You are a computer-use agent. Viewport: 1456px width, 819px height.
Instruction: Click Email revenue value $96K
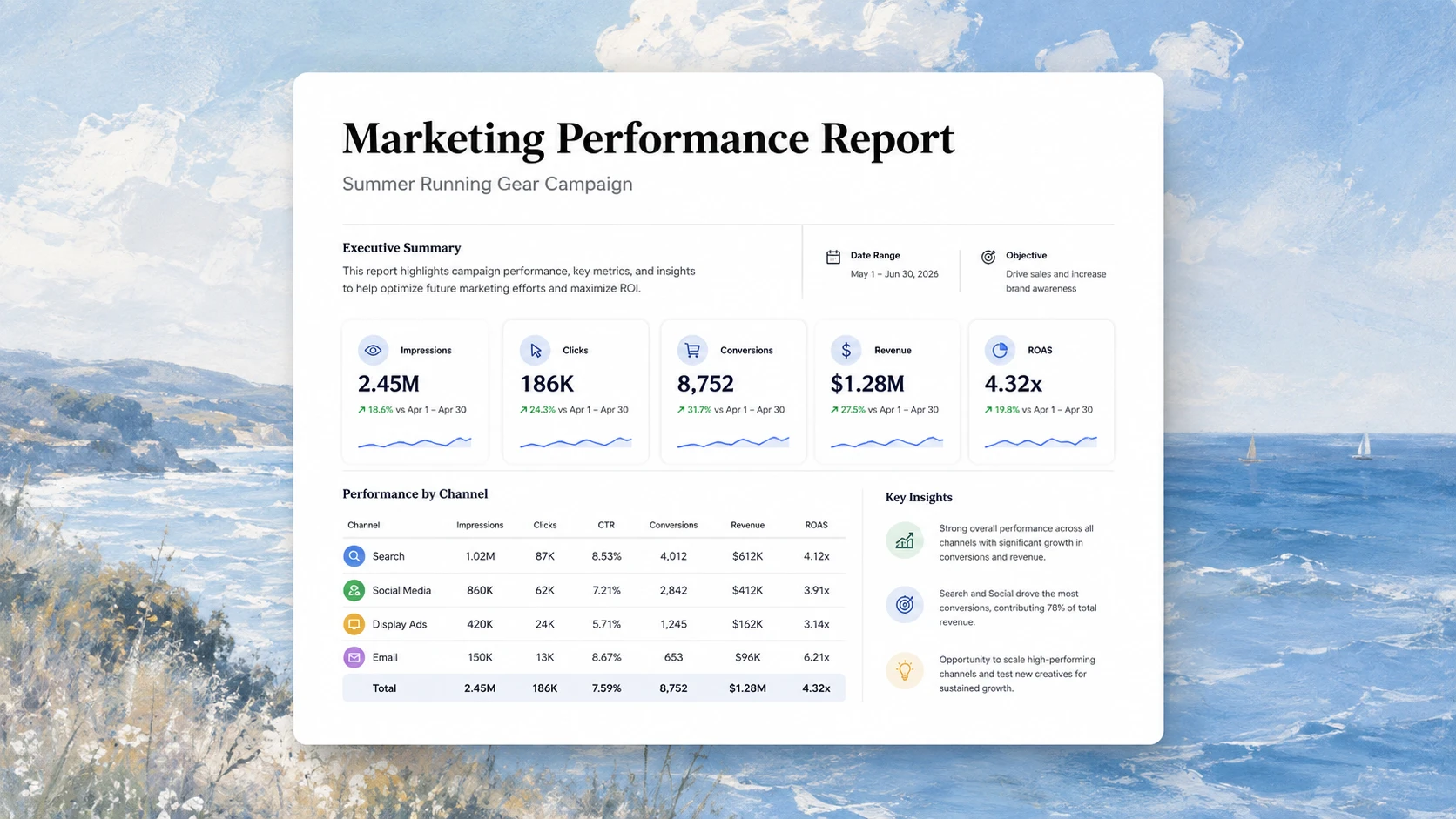click(x=747, y=657)
